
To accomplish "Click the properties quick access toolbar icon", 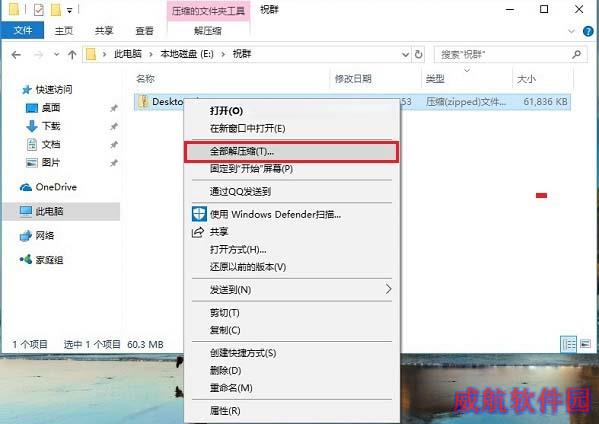I will click(39, 10).
